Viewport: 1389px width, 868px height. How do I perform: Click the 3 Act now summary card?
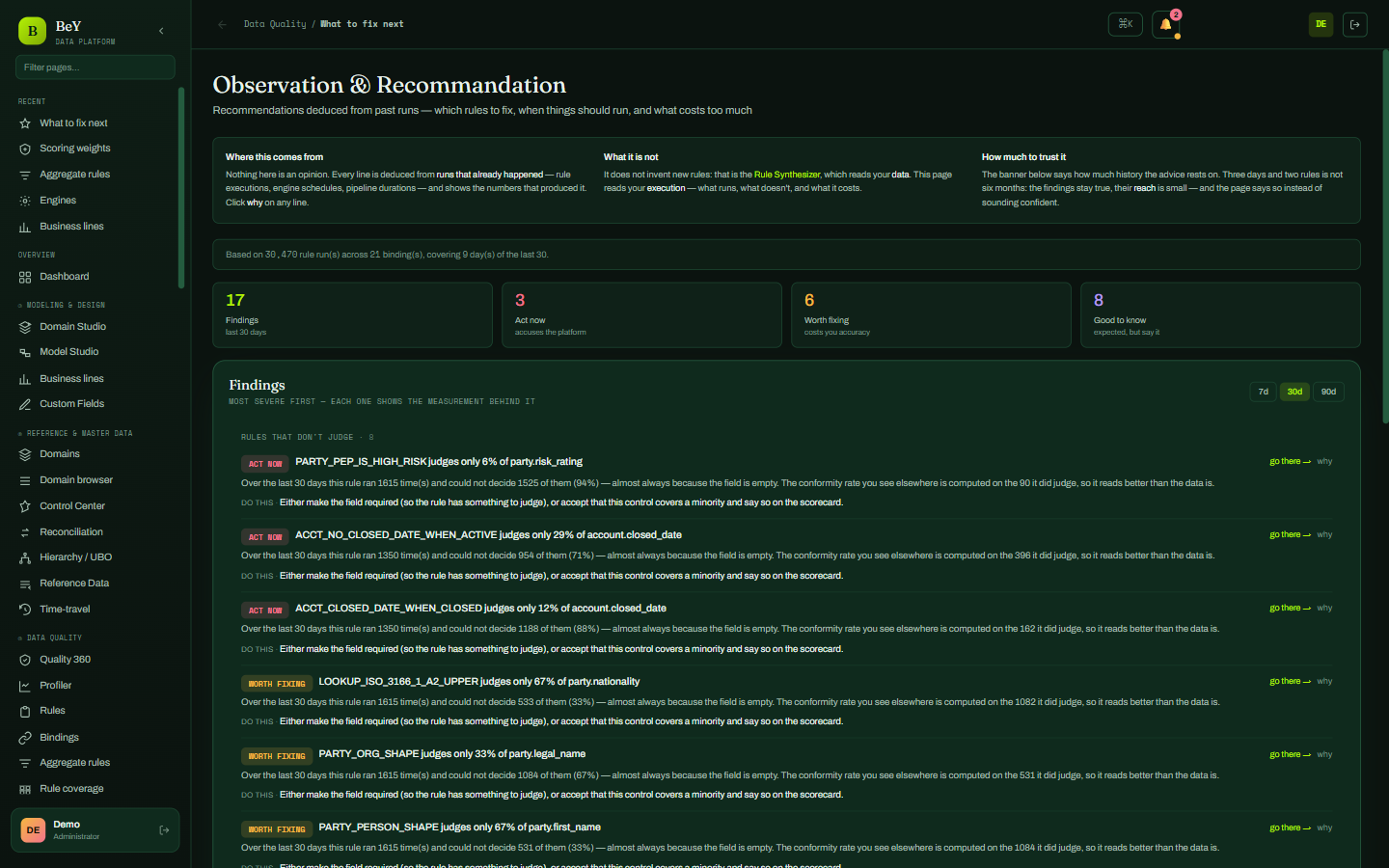click(641, 315)
